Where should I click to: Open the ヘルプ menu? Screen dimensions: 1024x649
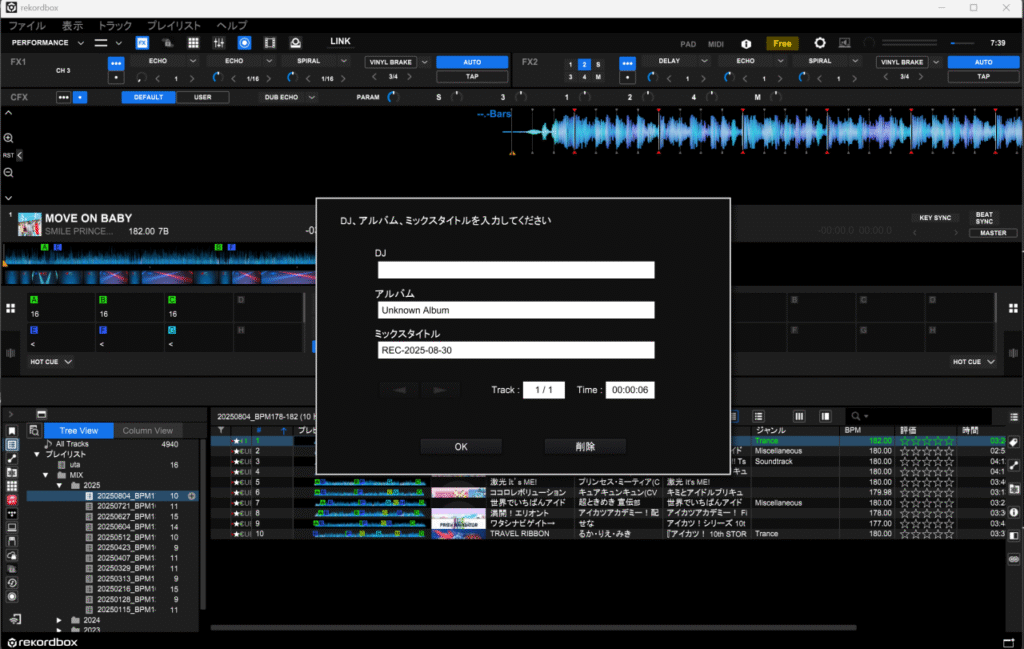(x=232, y=25)
